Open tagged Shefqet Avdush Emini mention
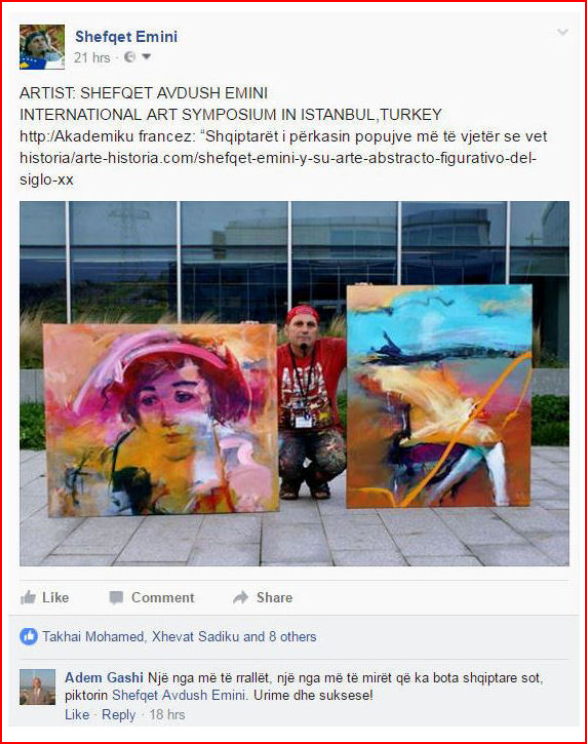 pos(179,695)
